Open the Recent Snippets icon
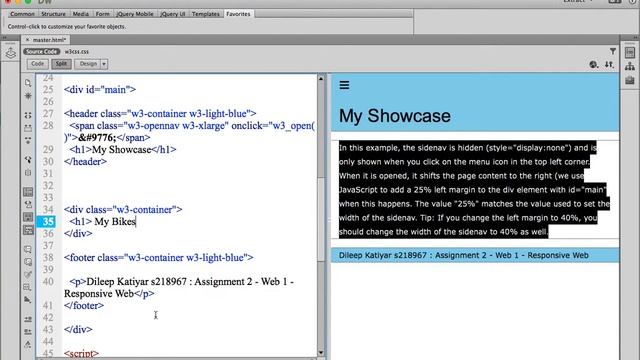This screenshot has height=360, width=640. coord(28,287)
